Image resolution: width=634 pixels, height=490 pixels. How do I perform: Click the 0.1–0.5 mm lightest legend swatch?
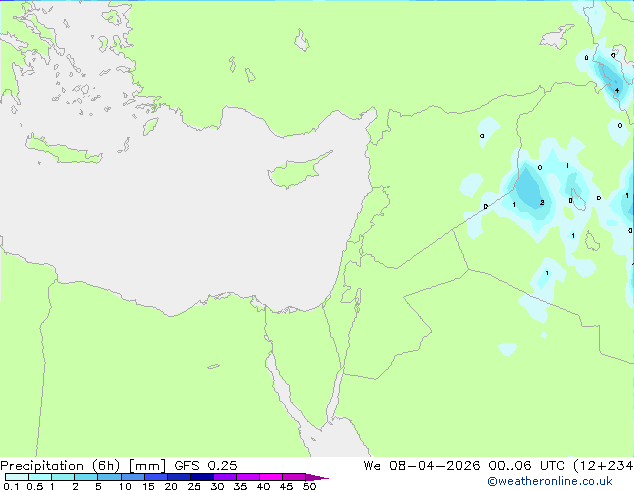click(x=17, y=477)
